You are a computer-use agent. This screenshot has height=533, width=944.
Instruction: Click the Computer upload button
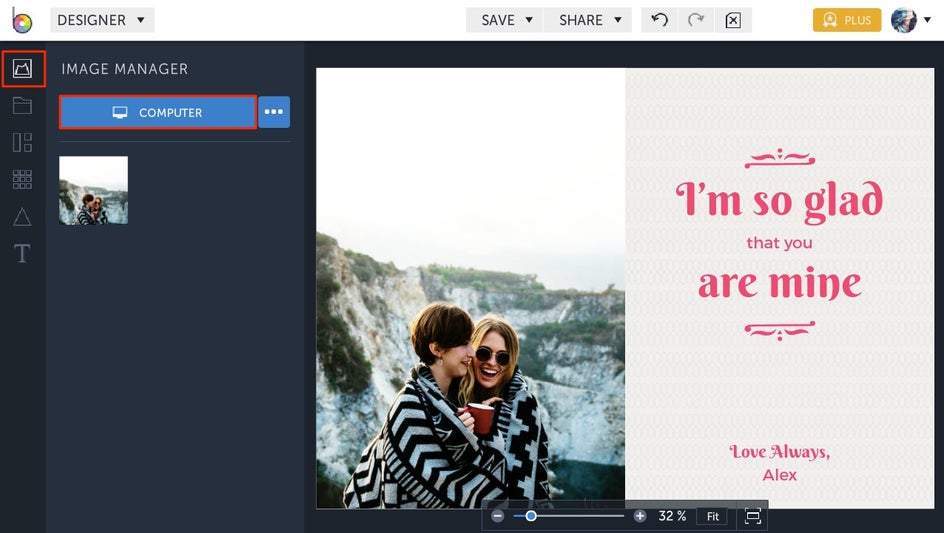pyautogui.click(x=158, y=112)
